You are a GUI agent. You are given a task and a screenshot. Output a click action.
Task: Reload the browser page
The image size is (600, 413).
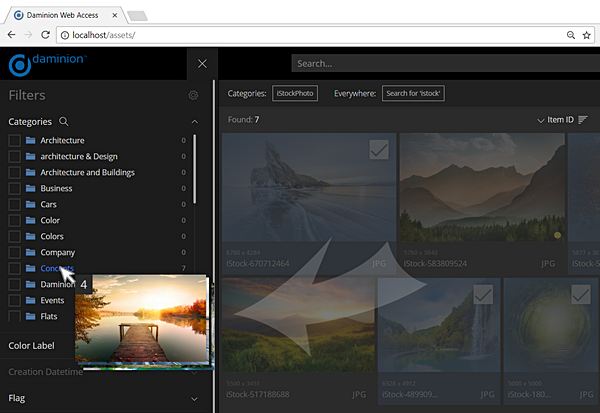click(x=45, y=35)
